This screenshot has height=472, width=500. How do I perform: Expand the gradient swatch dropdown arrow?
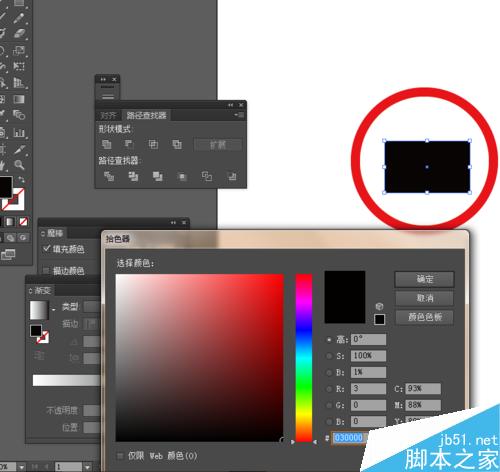[53, 310]
